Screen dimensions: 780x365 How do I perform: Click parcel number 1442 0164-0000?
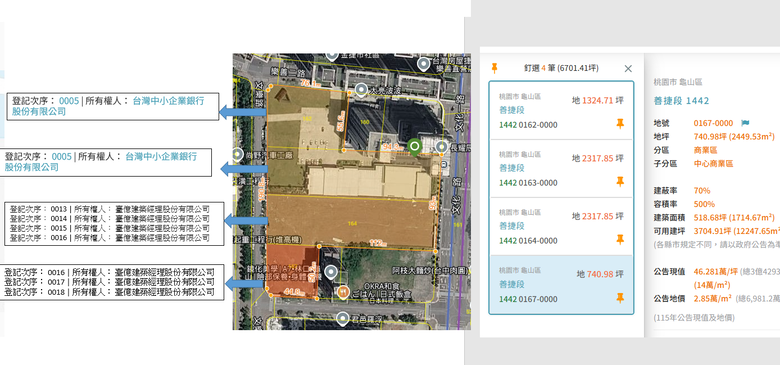click(528, 241)
